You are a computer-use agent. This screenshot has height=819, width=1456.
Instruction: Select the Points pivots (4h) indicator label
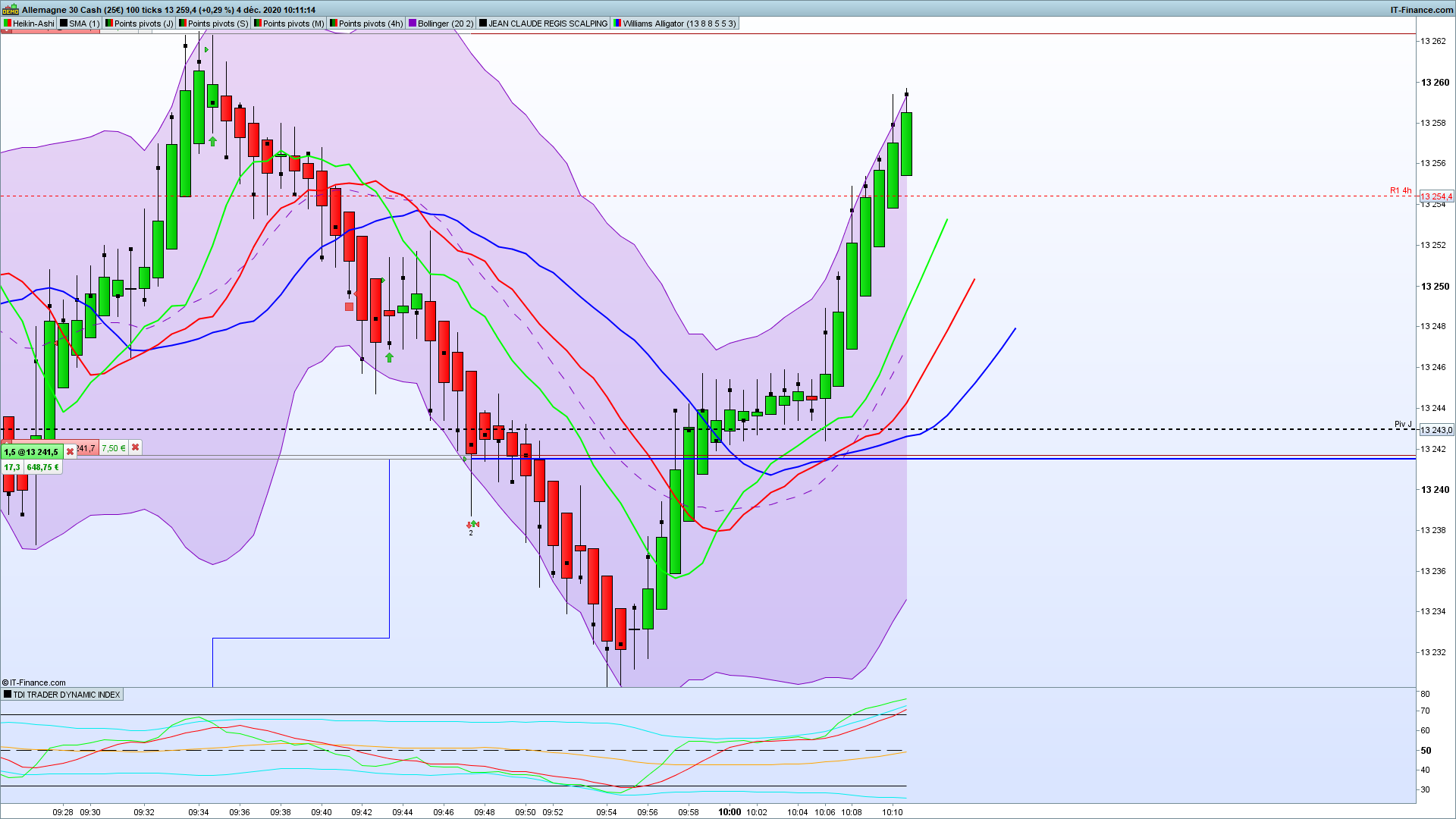370,24
